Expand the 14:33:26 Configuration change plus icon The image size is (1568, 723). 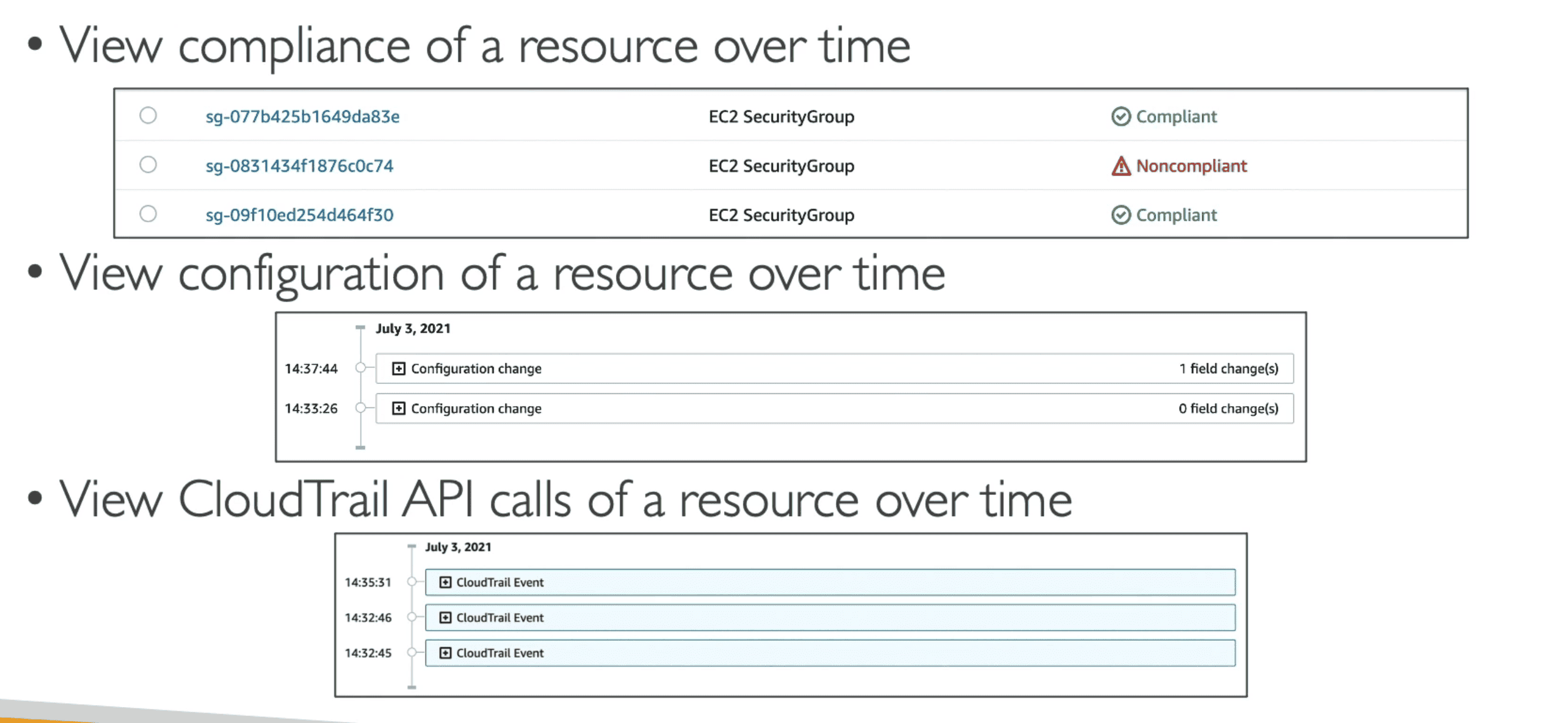coord(398,409)
